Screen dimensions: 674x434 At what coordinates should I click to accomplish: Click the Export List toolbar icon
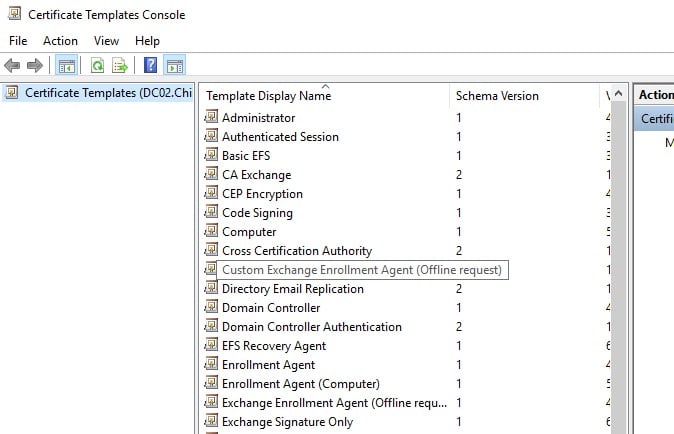click(120, 66)
